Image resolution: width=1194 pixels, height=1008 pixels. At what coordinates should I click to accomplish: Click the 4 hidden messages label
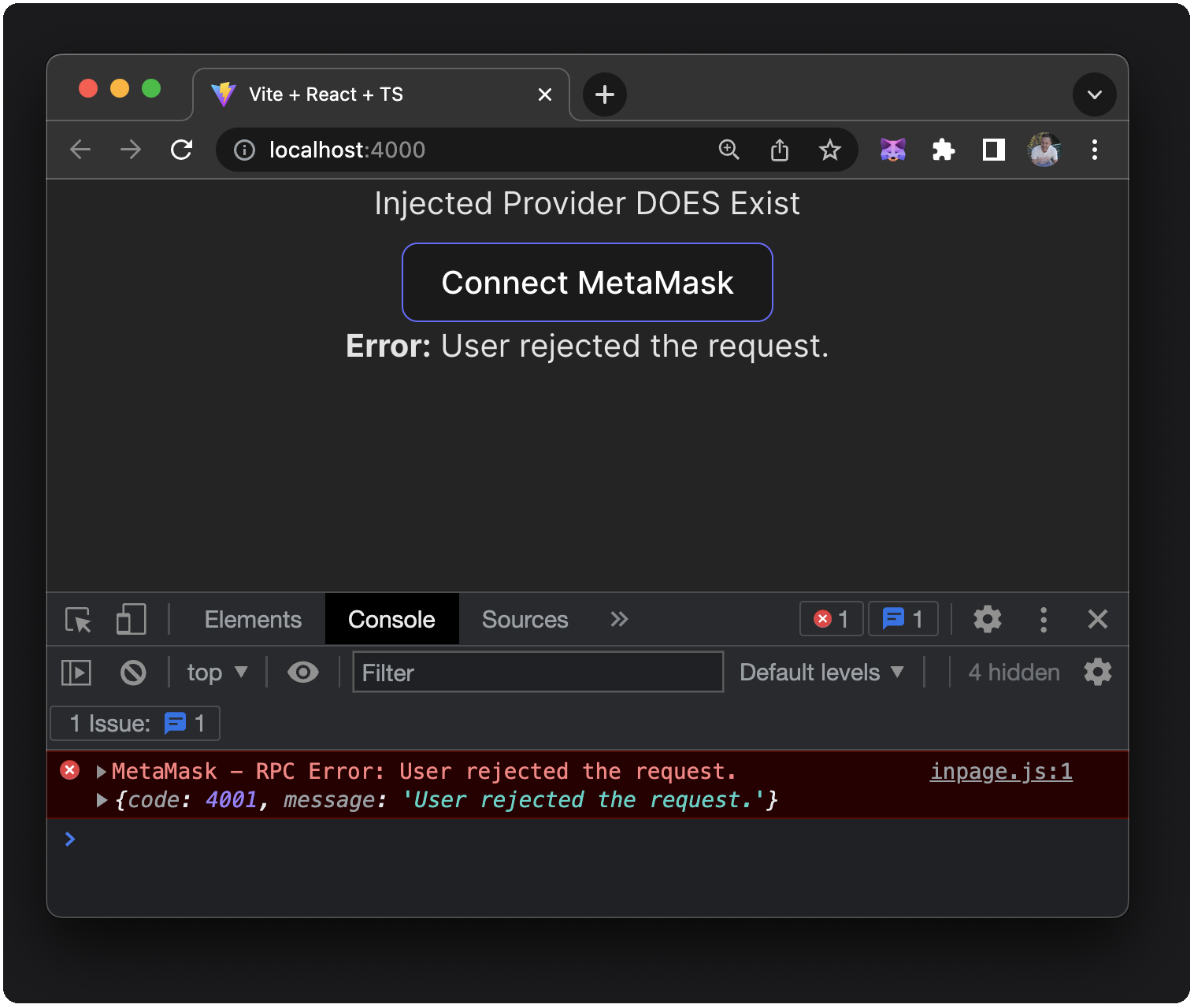1014,673
